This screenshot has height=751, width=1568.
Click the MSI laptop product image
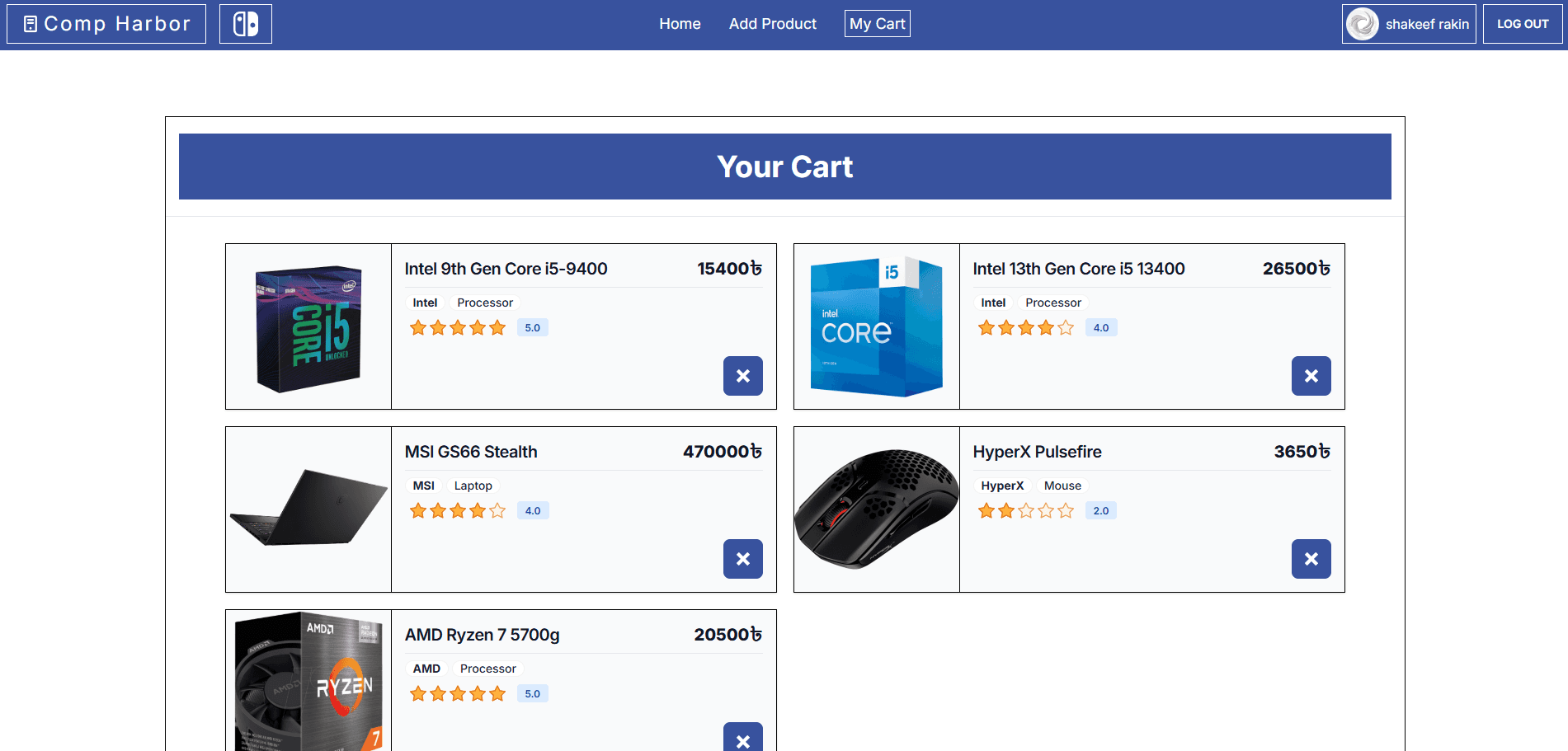click(x=308, y=509)
